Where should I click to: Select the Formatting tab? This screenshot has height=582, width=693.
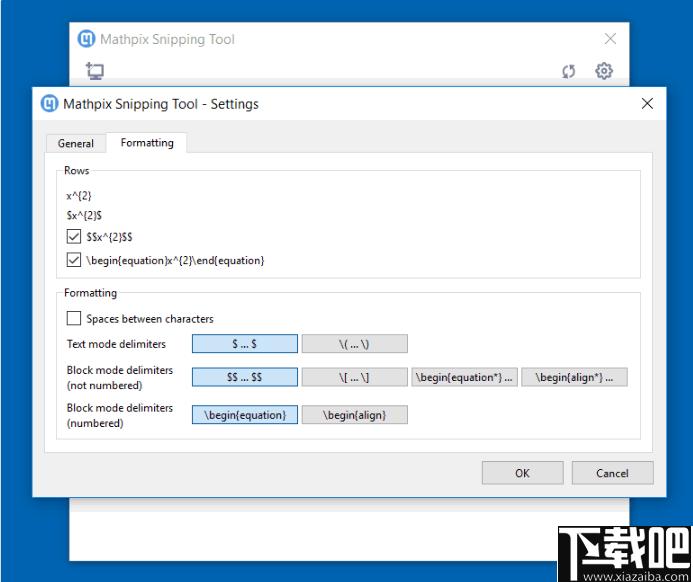click(x=147, y=143)
